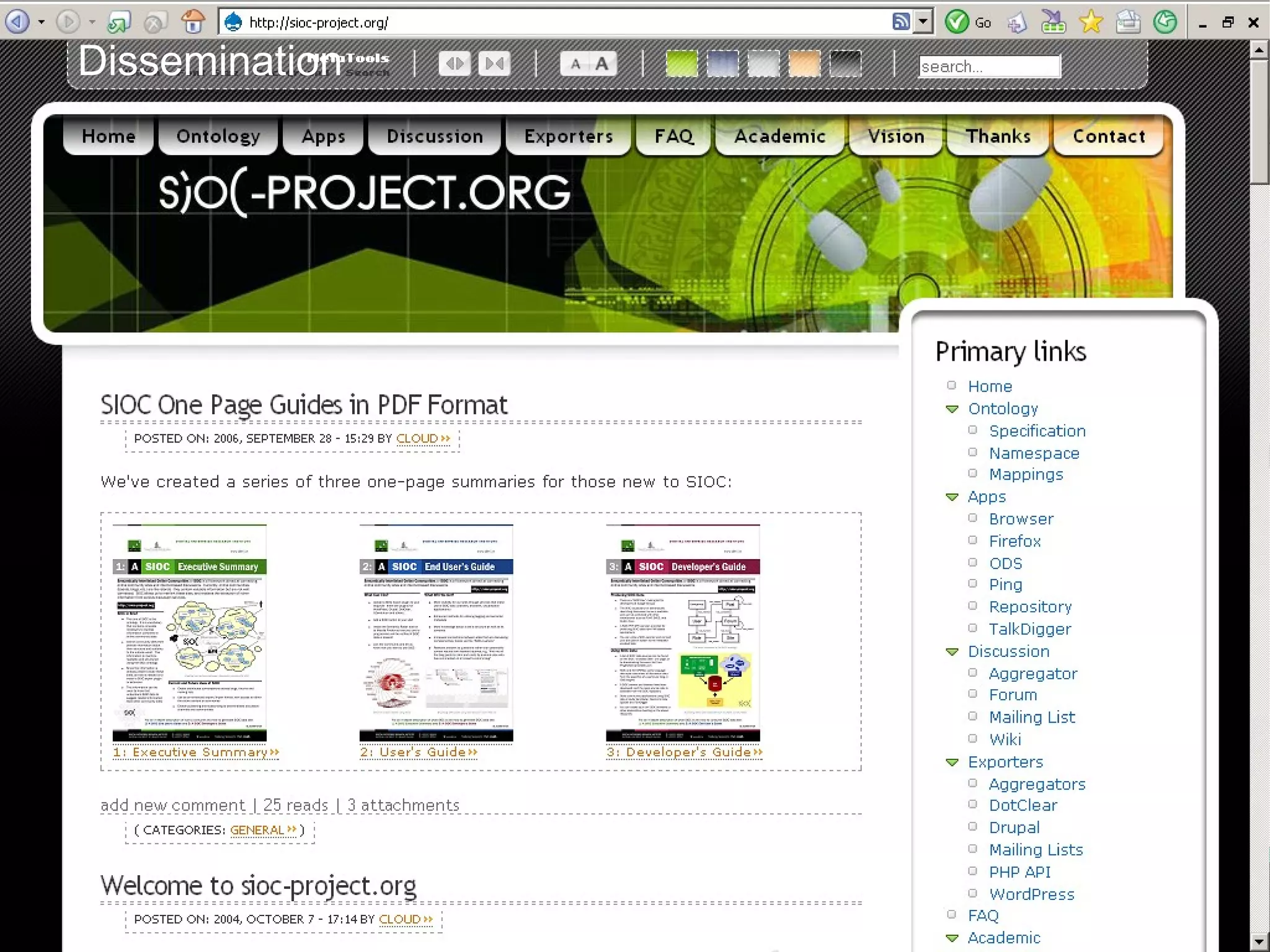This screenshot has width=1270, height=952.
Task: Open the Exporters navigation tab
Action: (x=568, y=136)
